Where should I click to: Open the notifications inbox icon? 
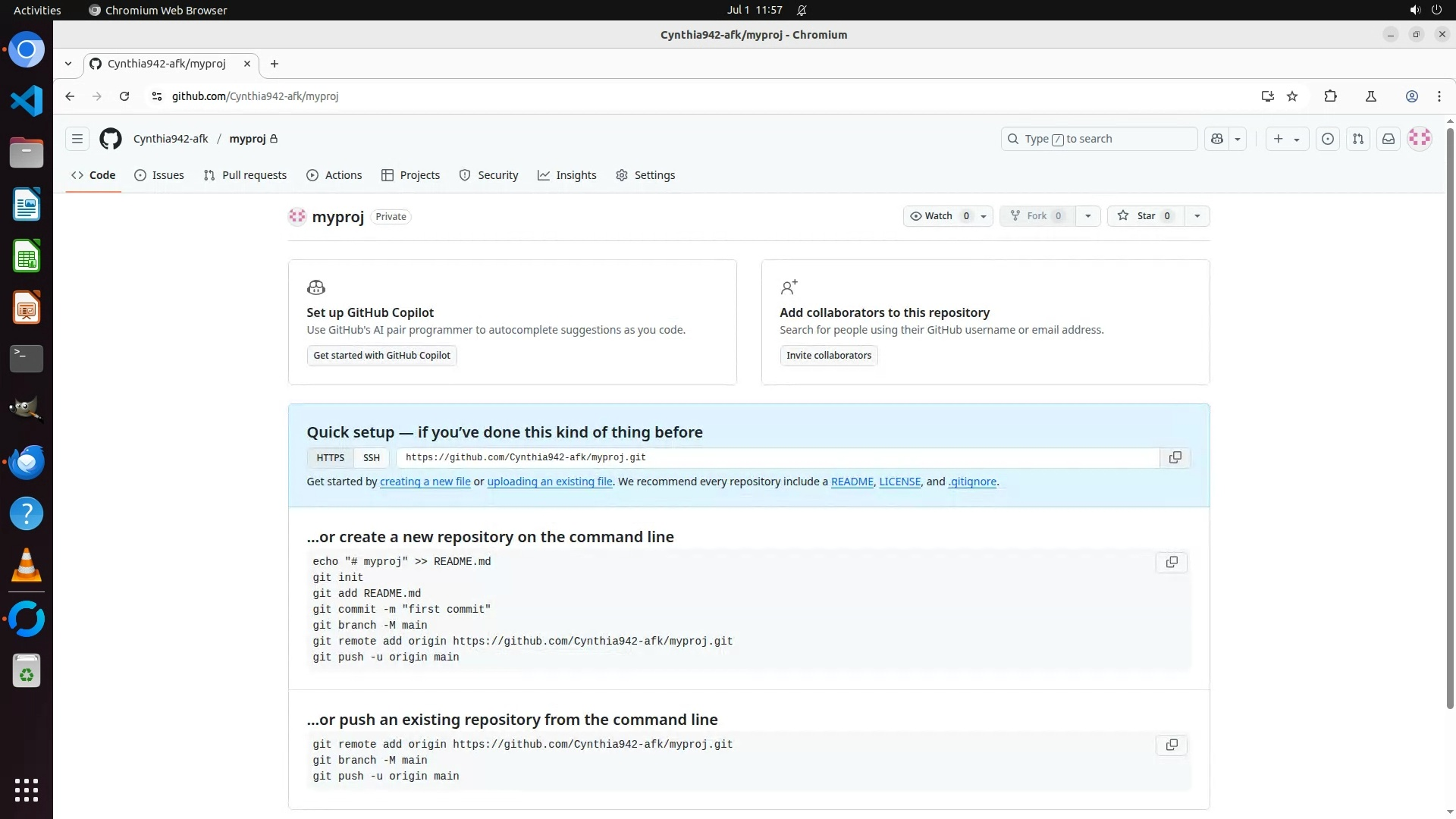point(1388,139)
